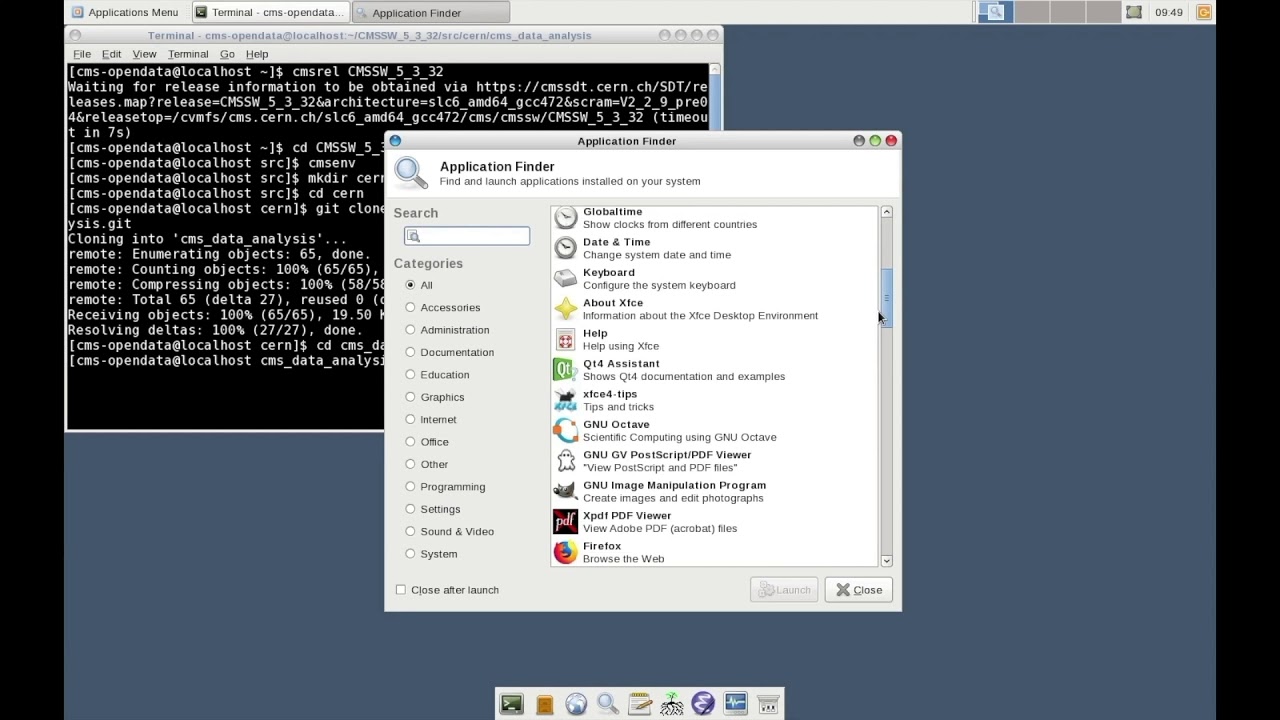The height and width of the screenshot is (720, 1280).
Task: Select the Qt4 Assistant icon
Action: click(566, 370)
